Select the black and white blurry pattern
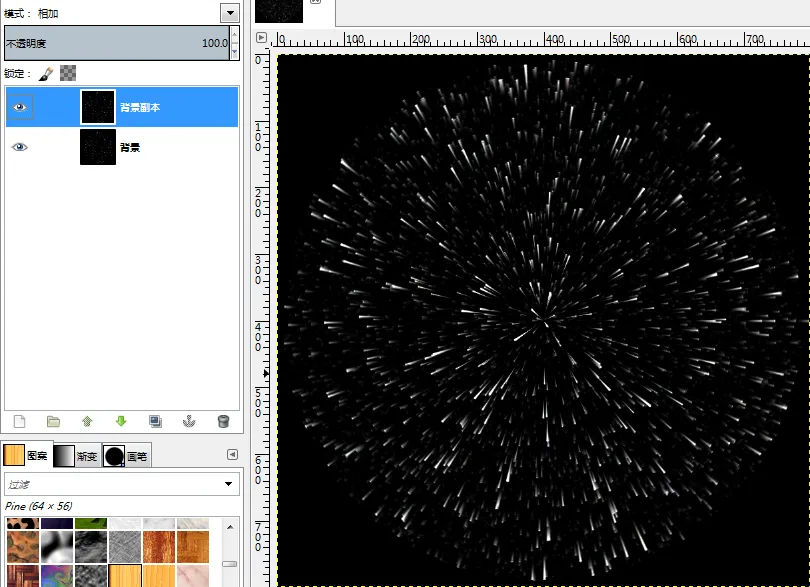The image size is (810, 587). [x=57, y=546]
